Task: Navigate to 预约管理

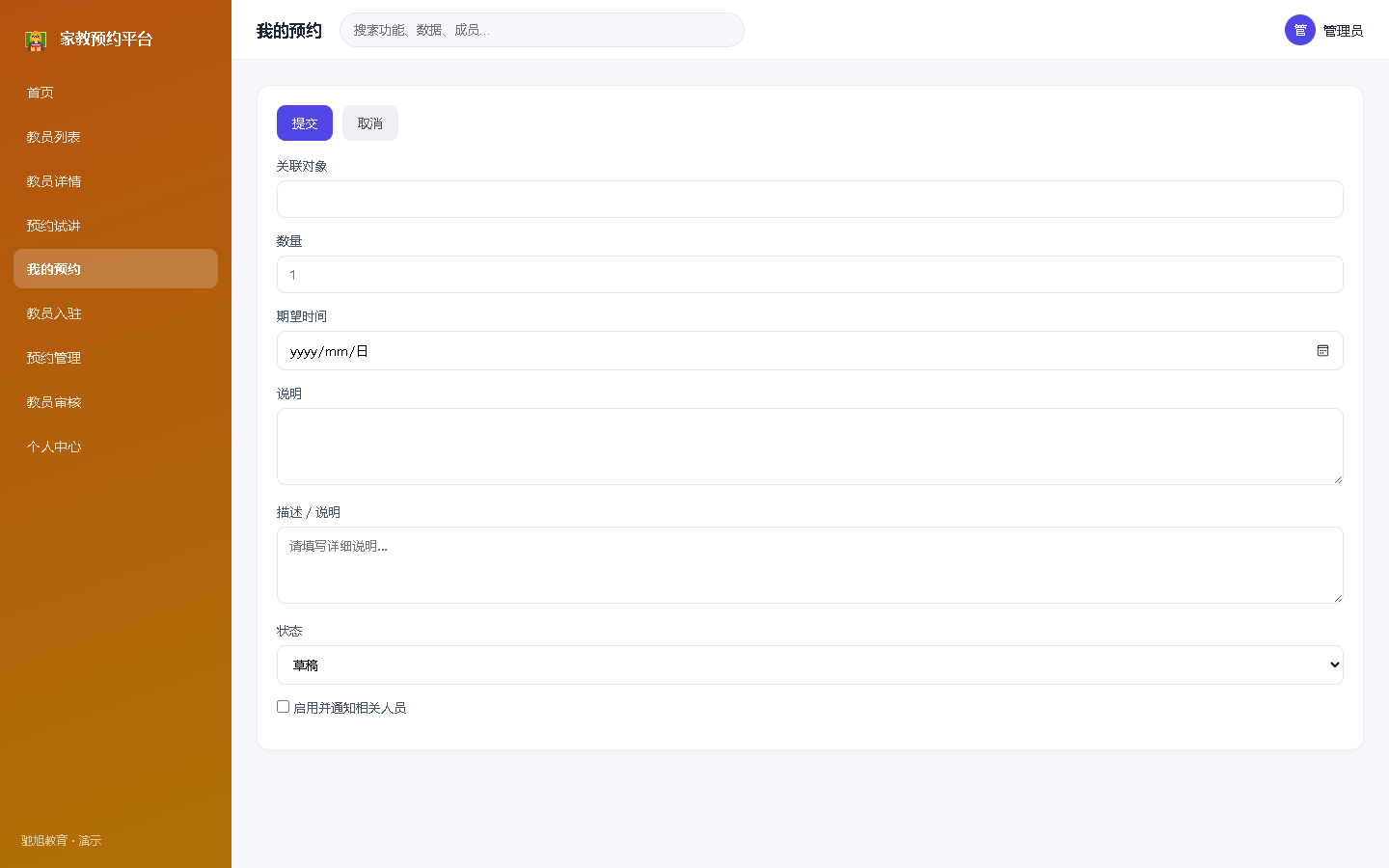Action: pos(116,358)
